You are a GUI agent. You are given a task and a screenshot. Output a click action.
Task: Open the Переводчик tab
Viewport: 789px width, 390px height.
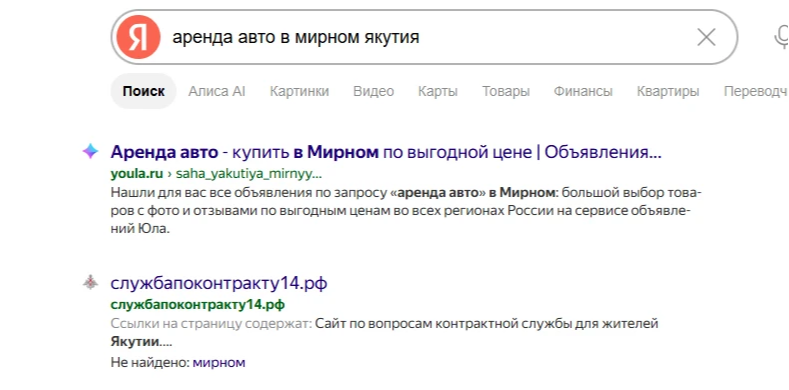[x=756, y=91]
